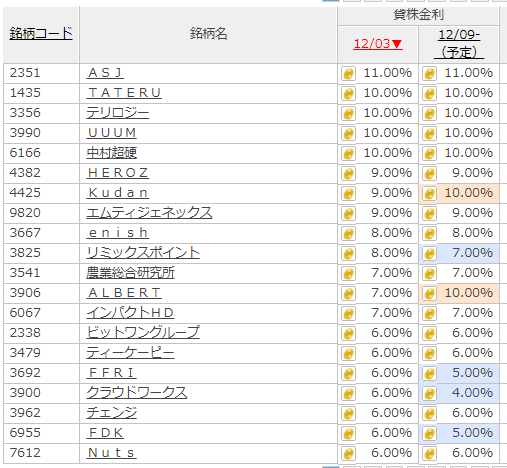Sort by 12/09- (予定) column header
Image resolution: width=507 pixels, height=468 pixels.
tap(459, 44)
